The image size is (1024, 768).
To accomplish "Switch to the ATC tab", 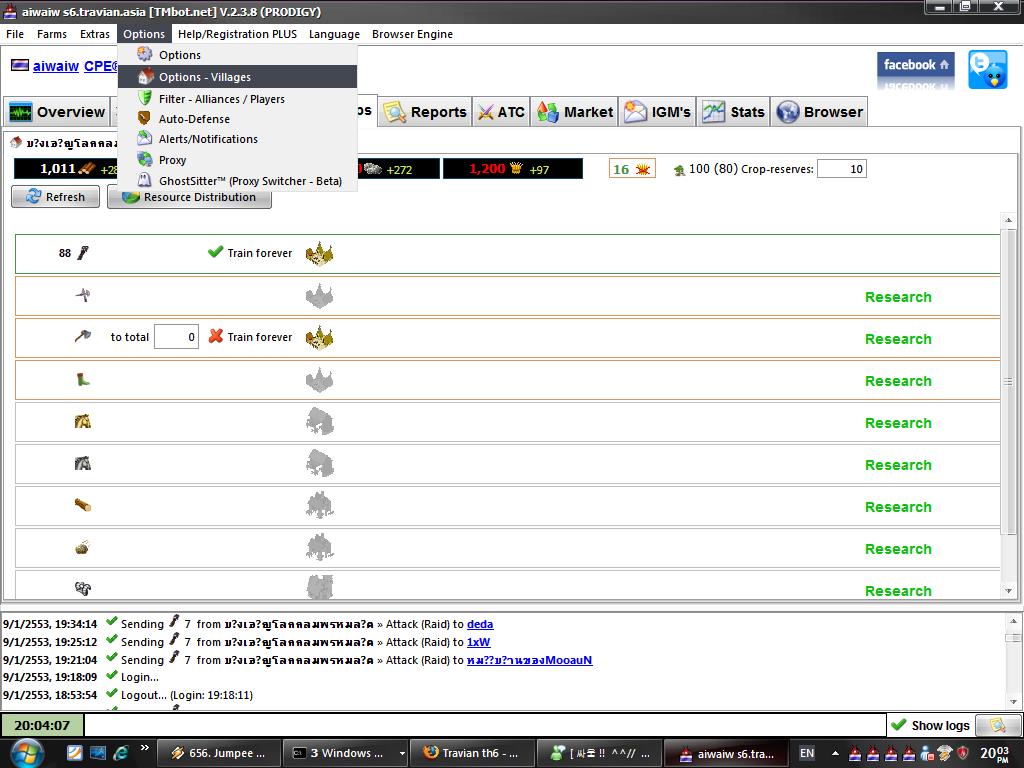I will click(x=502, y=112).
